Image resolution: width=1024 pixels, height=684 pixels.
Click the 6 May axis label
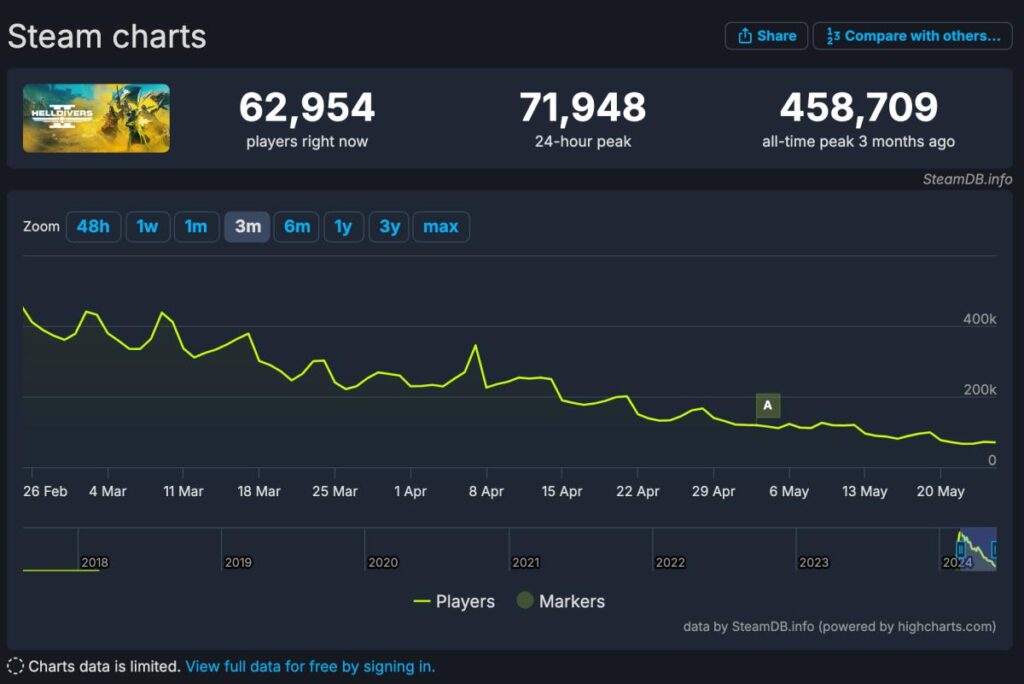tap(789, 491)
